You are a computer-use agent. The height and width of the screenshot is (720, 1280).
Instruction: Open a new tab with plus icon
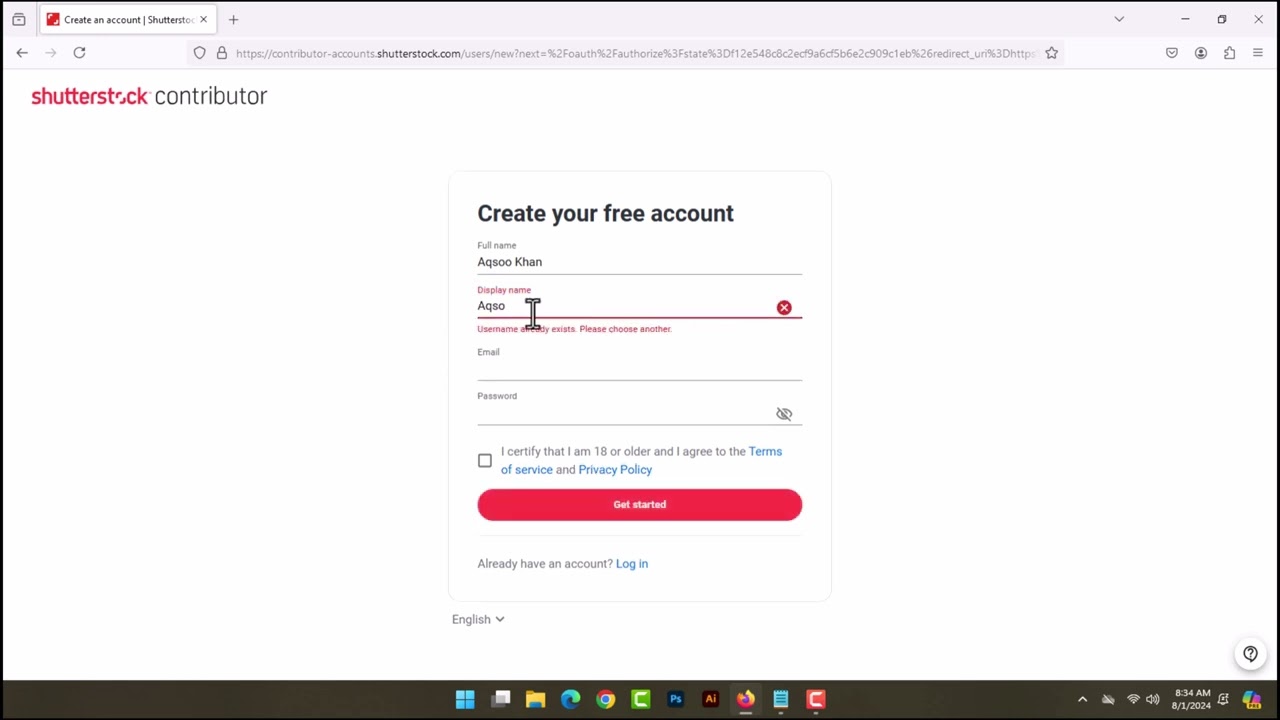[x=233, y=19]
